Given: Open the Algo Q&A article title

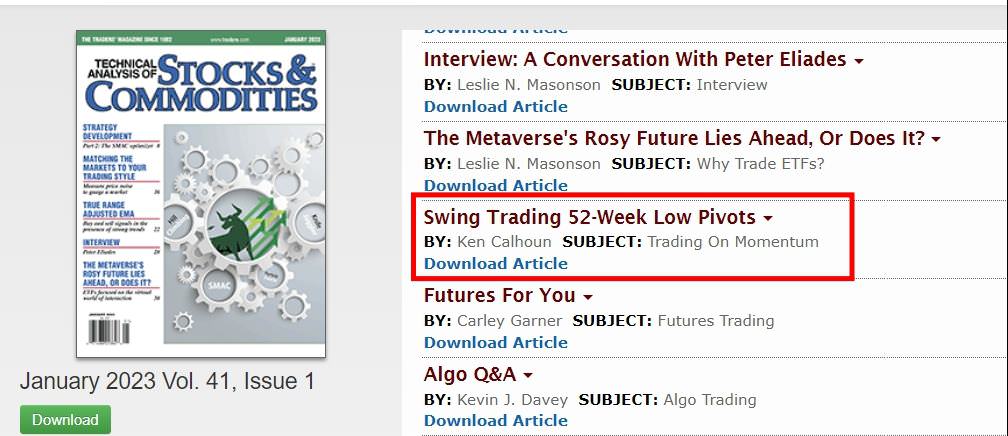Looking at the screenshot, I should coord(470,374).
